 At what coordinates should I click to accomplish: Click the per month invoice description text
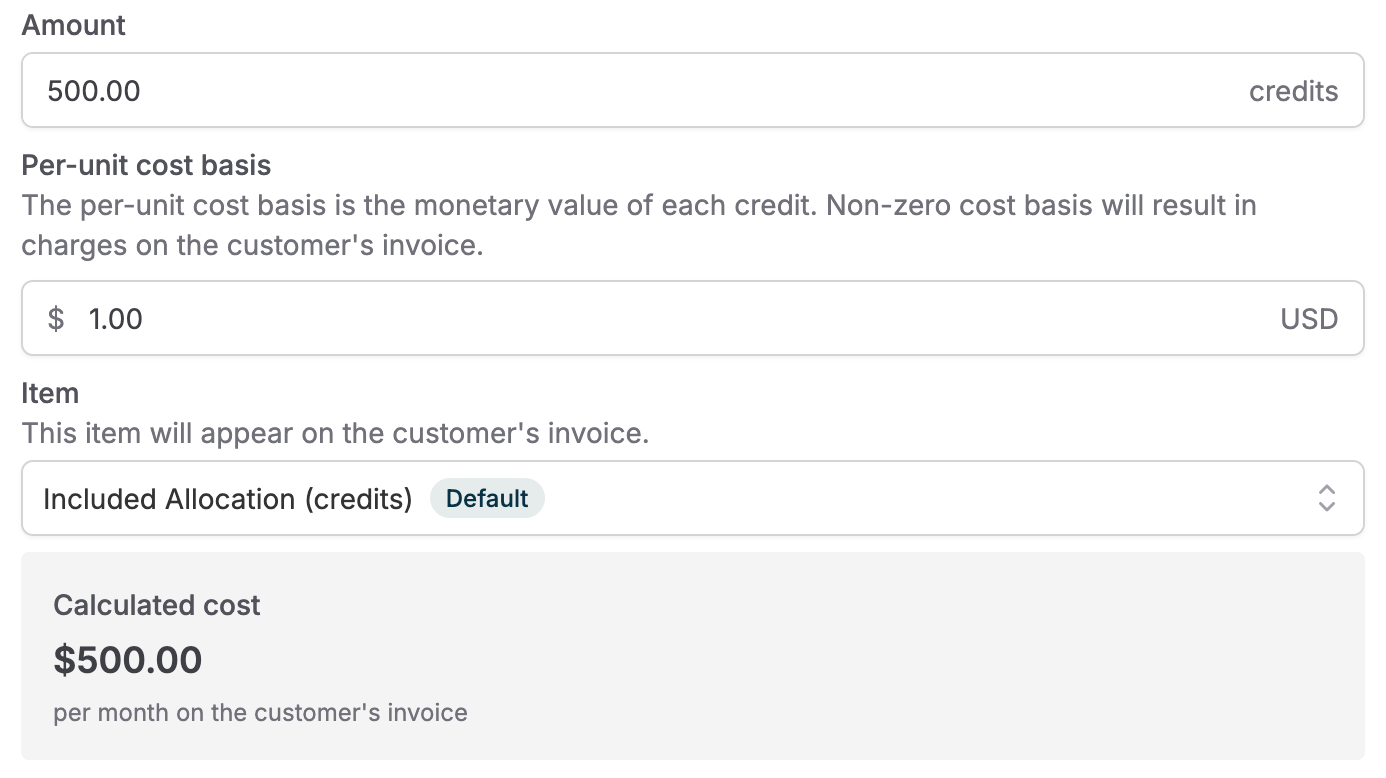(261, 712)
